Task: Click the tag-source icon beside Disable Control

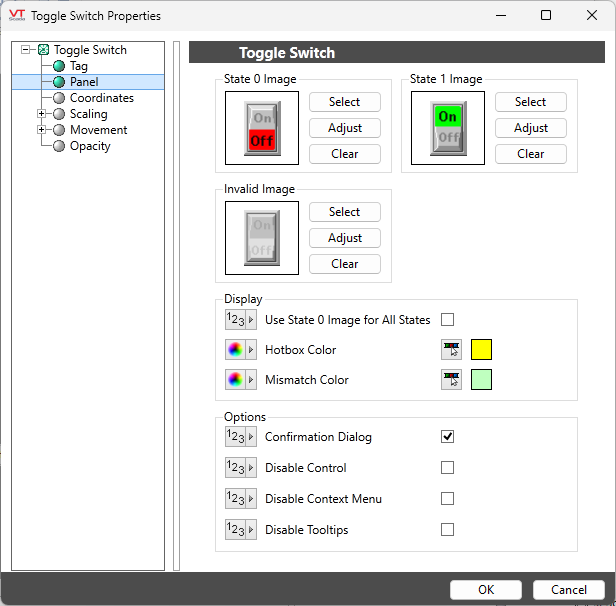Action: click(241, 468)
